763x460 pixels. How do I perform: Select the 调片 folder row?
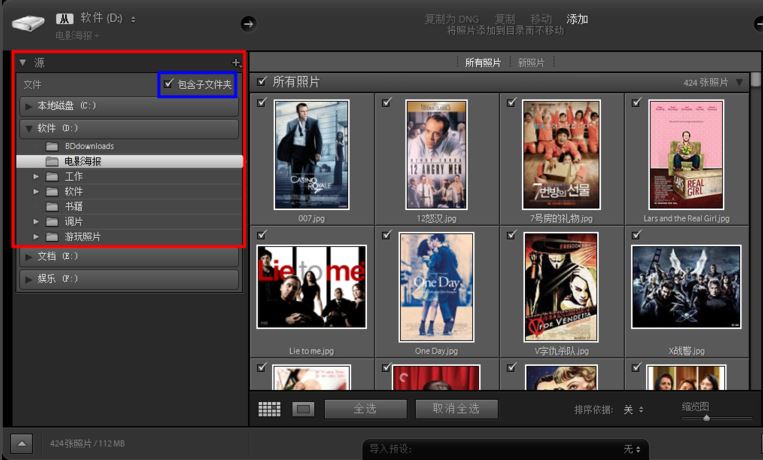[x=129, y=221]
